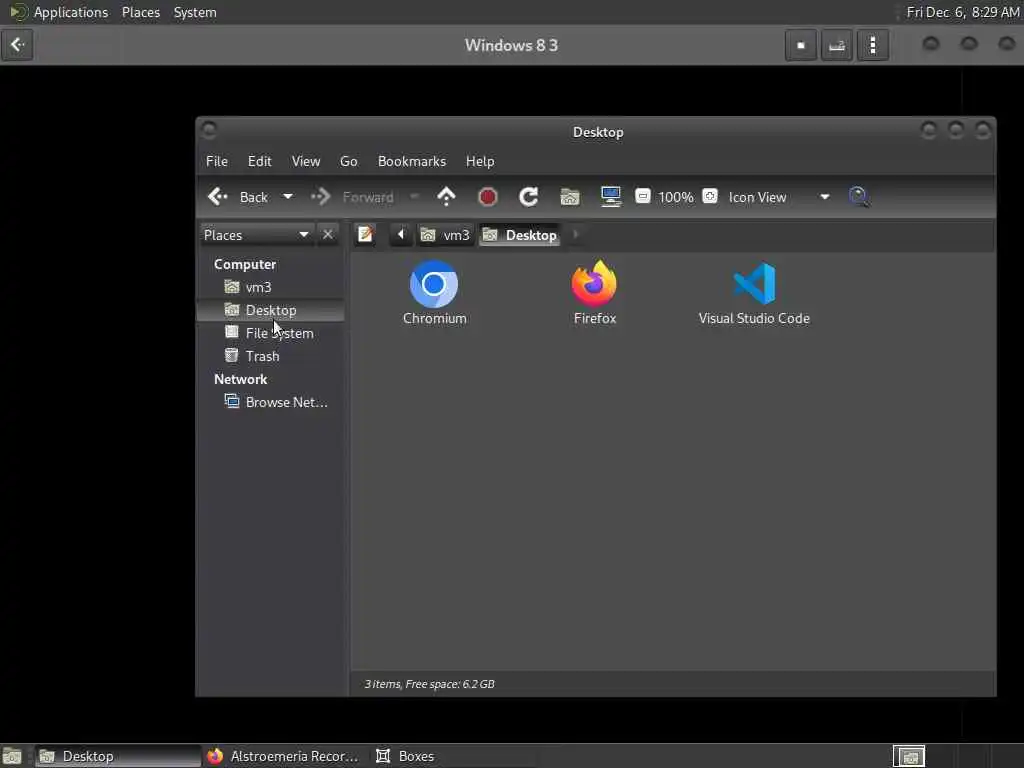Open the Desktop window menu button
This screenshot has height=768, width=1024.
pyautogui.click(x=209, y=131)
